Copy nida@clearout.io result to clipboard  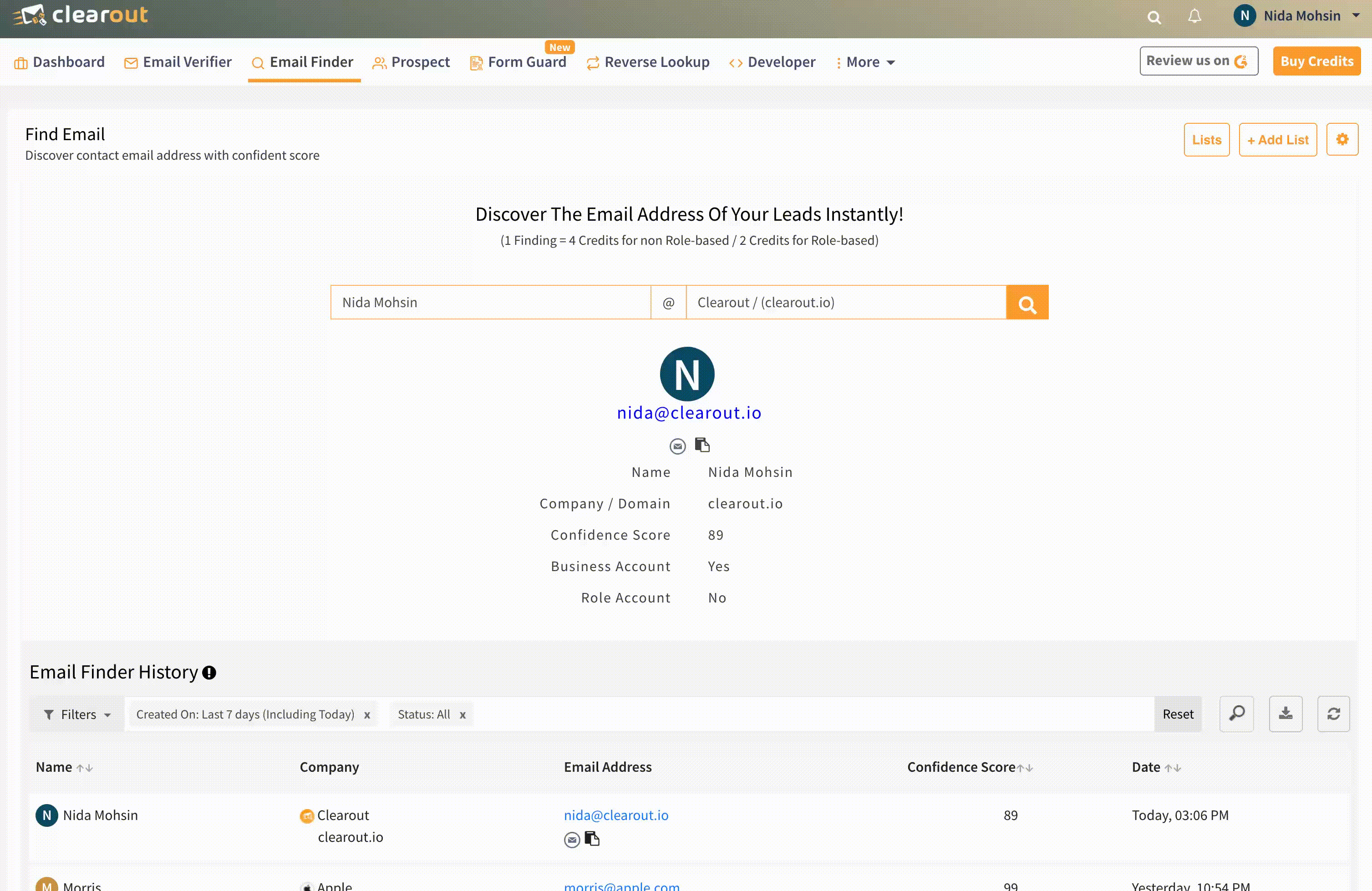coord(701,445)
